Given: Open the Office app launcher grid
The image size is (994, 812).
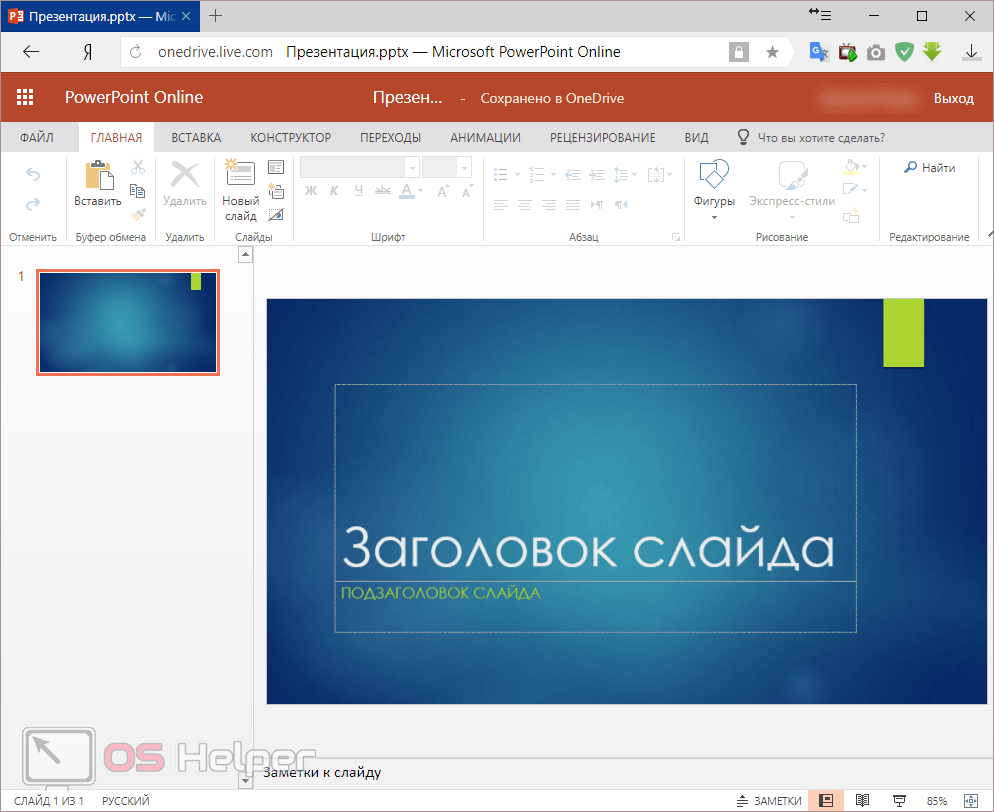Looking at the screenshot, I should click(25, 97).
